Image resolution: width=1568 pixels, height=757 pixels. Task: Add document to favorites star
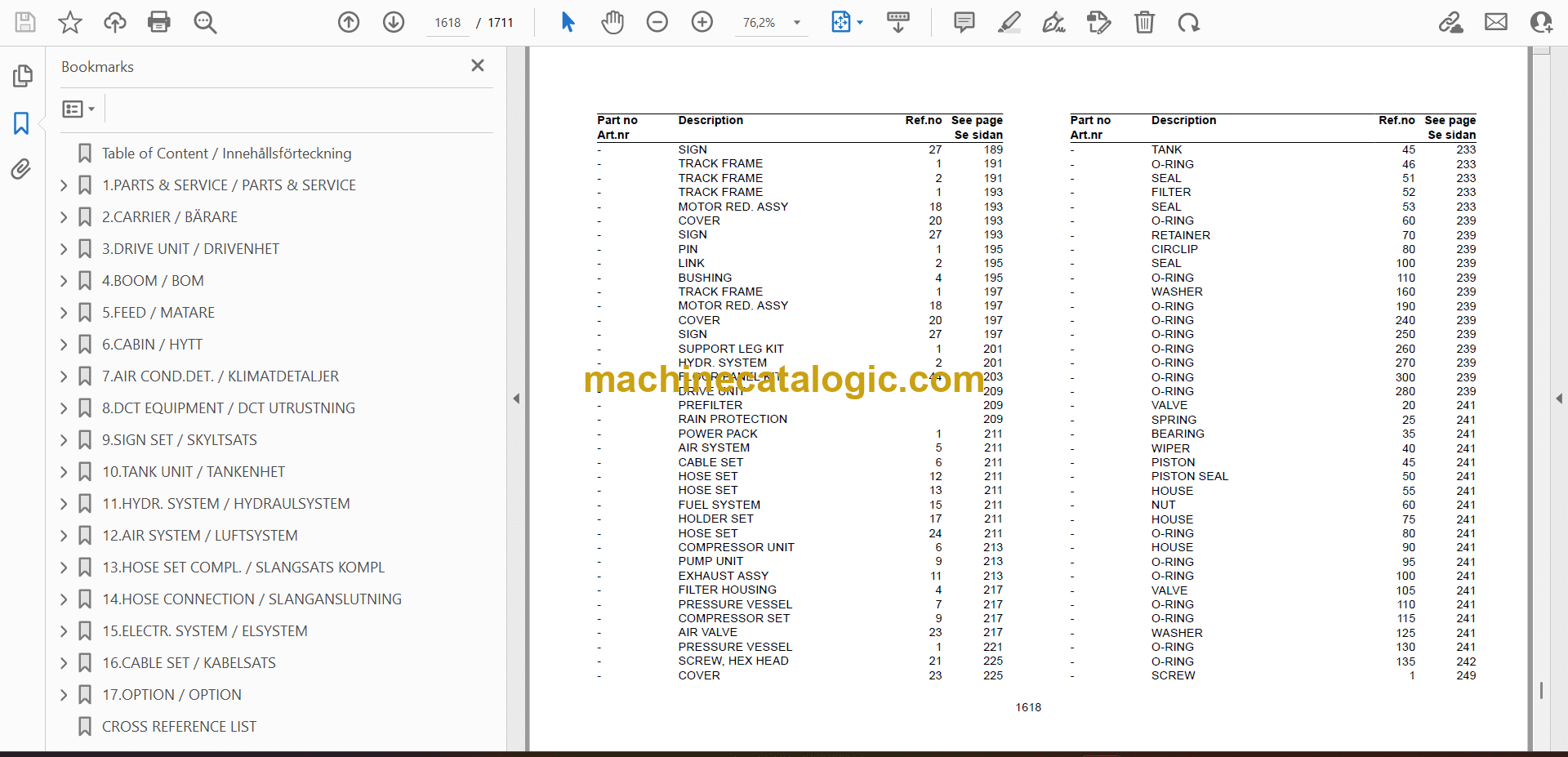(70, 22)
